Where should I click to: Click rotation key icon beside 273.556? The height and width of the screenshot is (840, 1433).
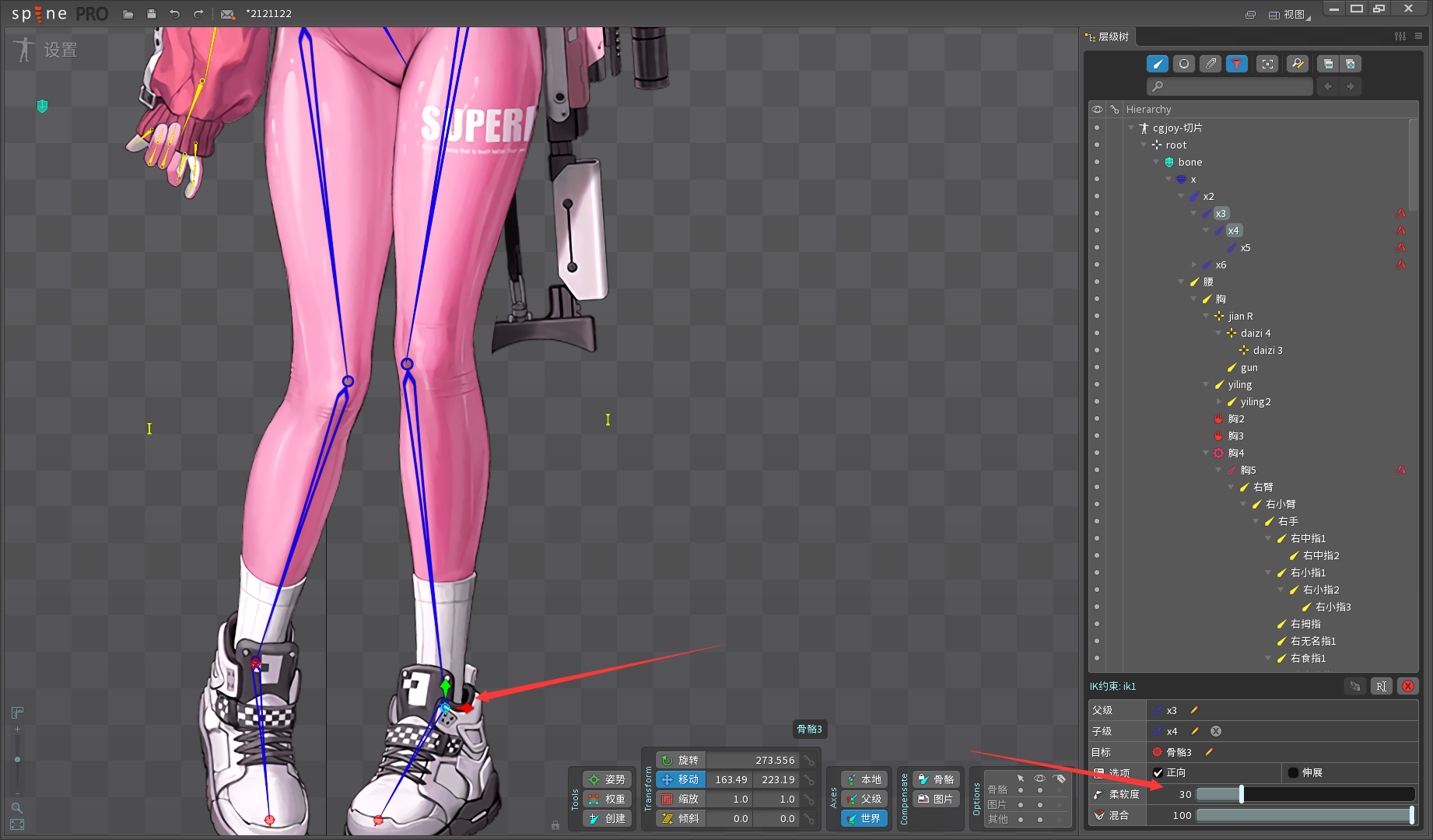tap(810, 760)
